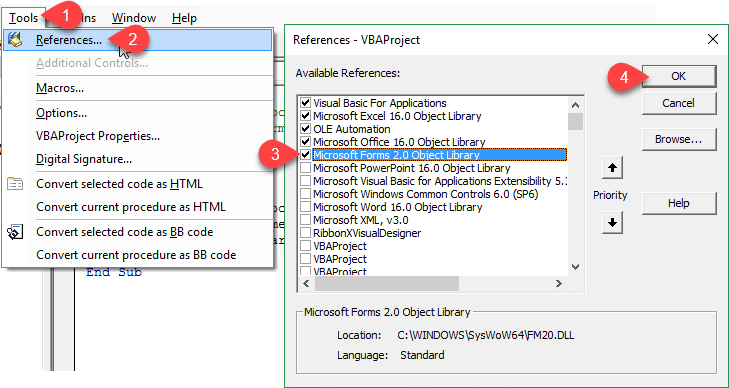This screenshot has height=388, width=729.
Task: Open the Help menu
Action: click(x=184, y=18)
